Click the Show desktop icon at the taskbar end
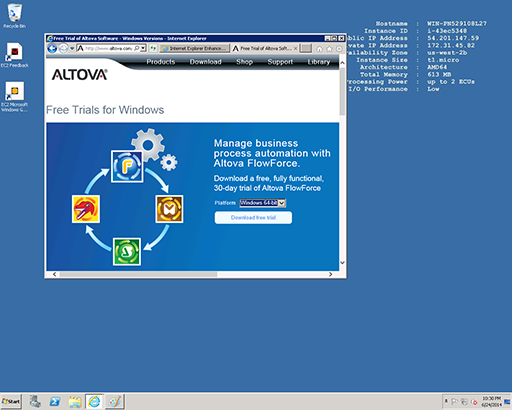This screenshot has height=410, width=512. [507, 401]
